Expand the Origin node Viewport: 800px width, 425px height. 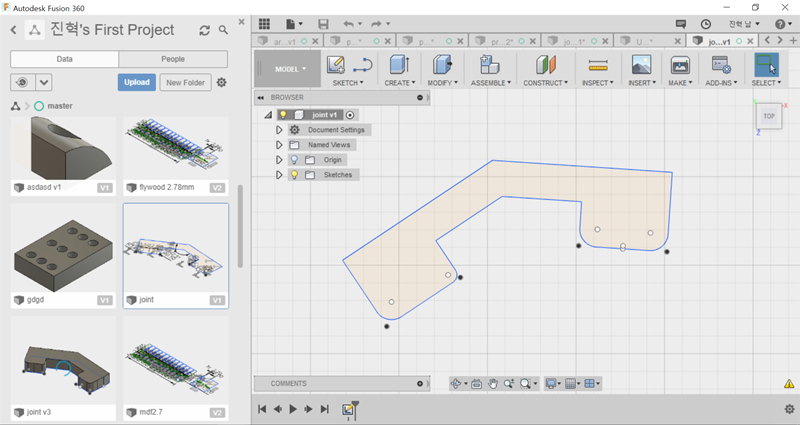279,160
